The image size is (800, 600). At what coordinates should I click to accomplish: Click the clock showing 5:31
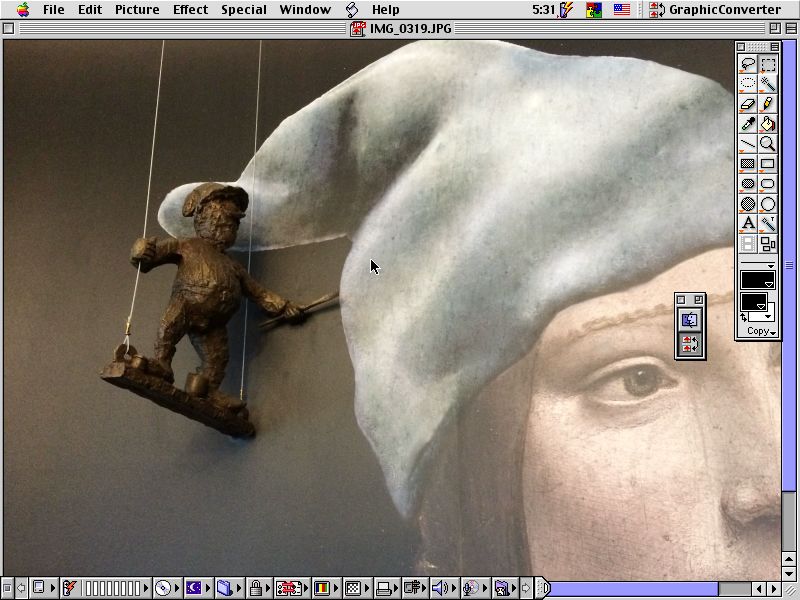tap(543, 9)
